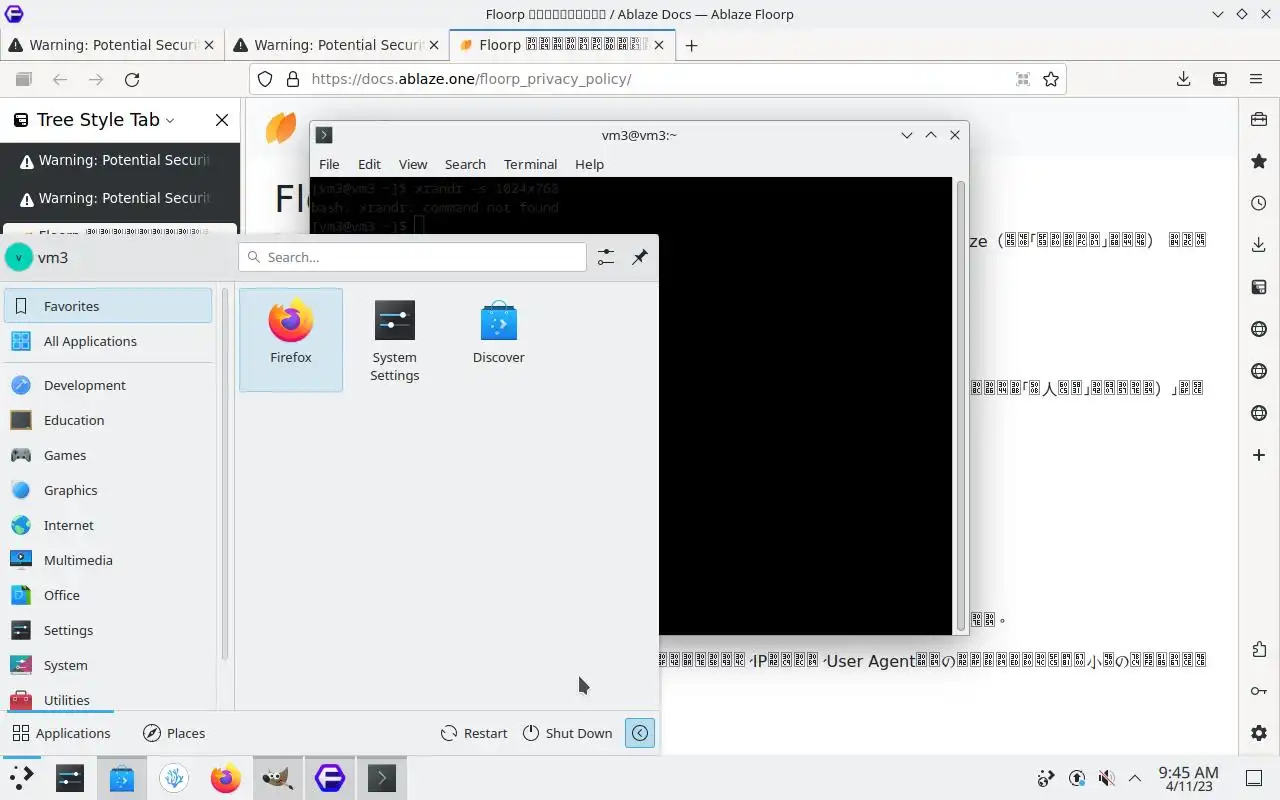Open Development category in launcher

108,385
